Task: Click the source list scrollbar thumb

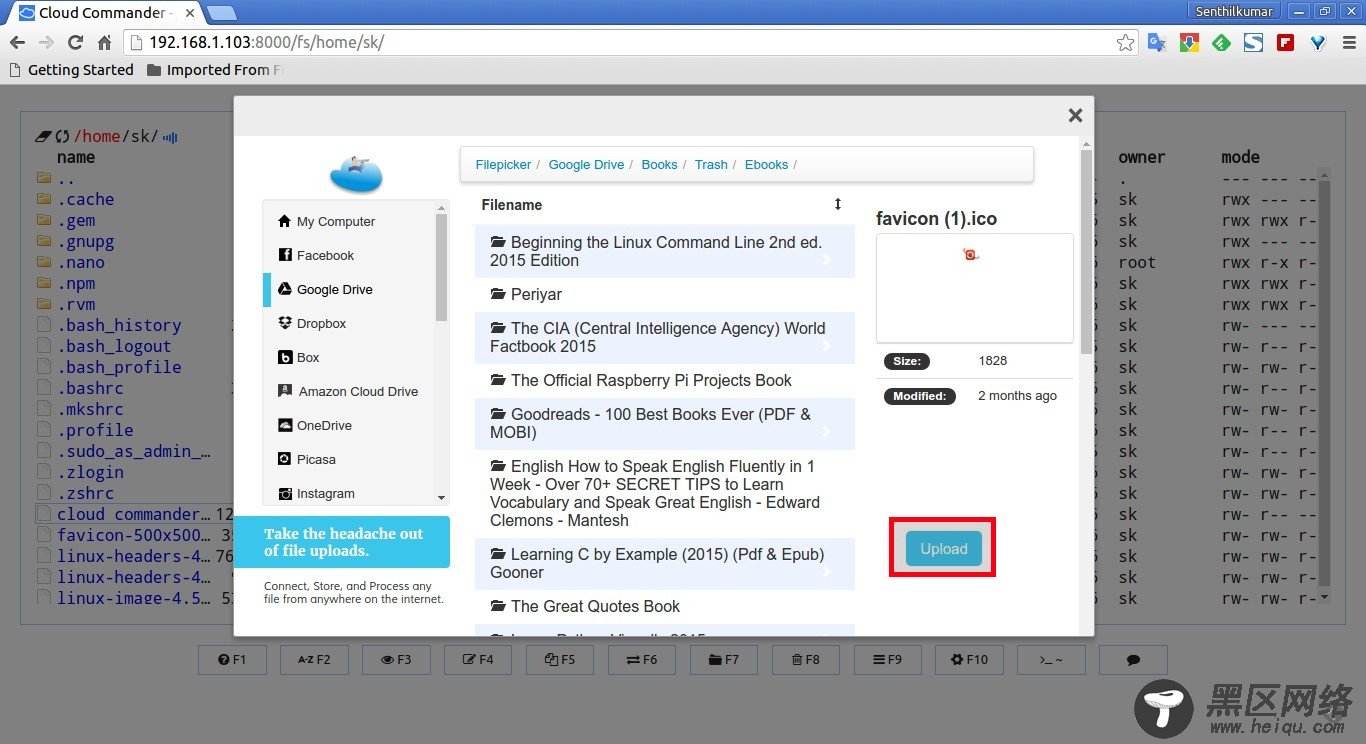Action: 441,268
